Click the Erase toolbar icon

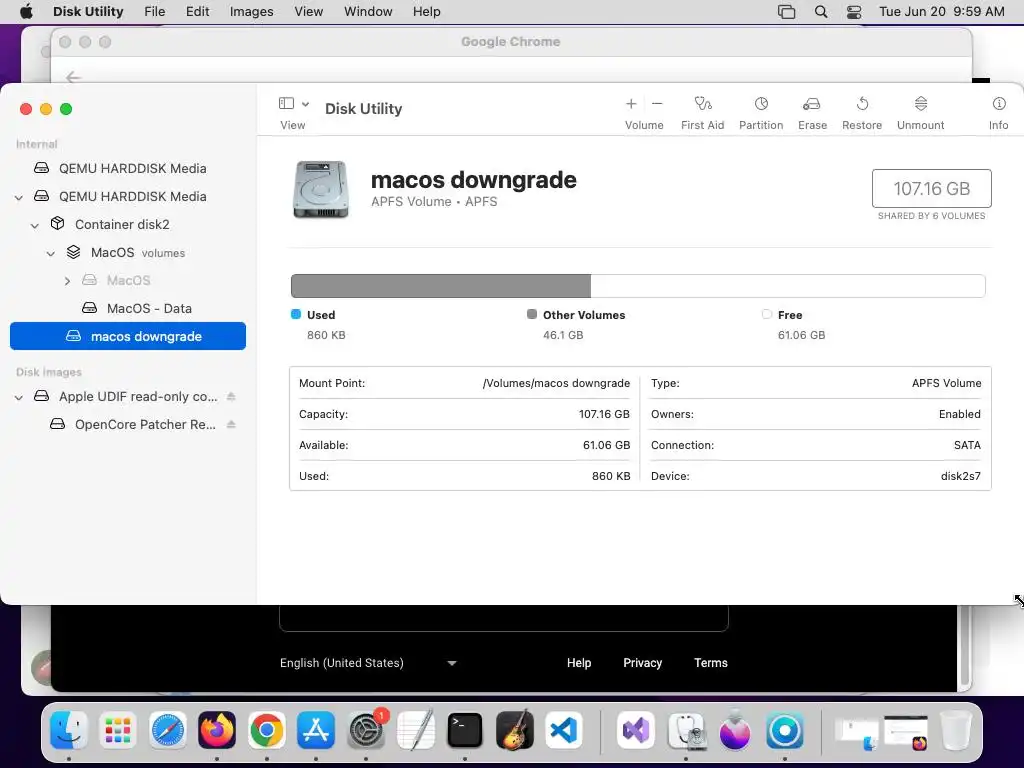point(812,104)
